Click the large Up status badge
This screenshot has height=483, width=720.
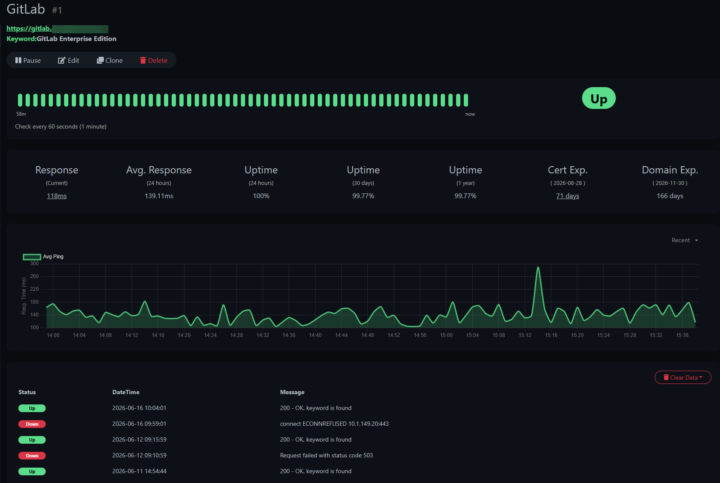click(598, 98)
